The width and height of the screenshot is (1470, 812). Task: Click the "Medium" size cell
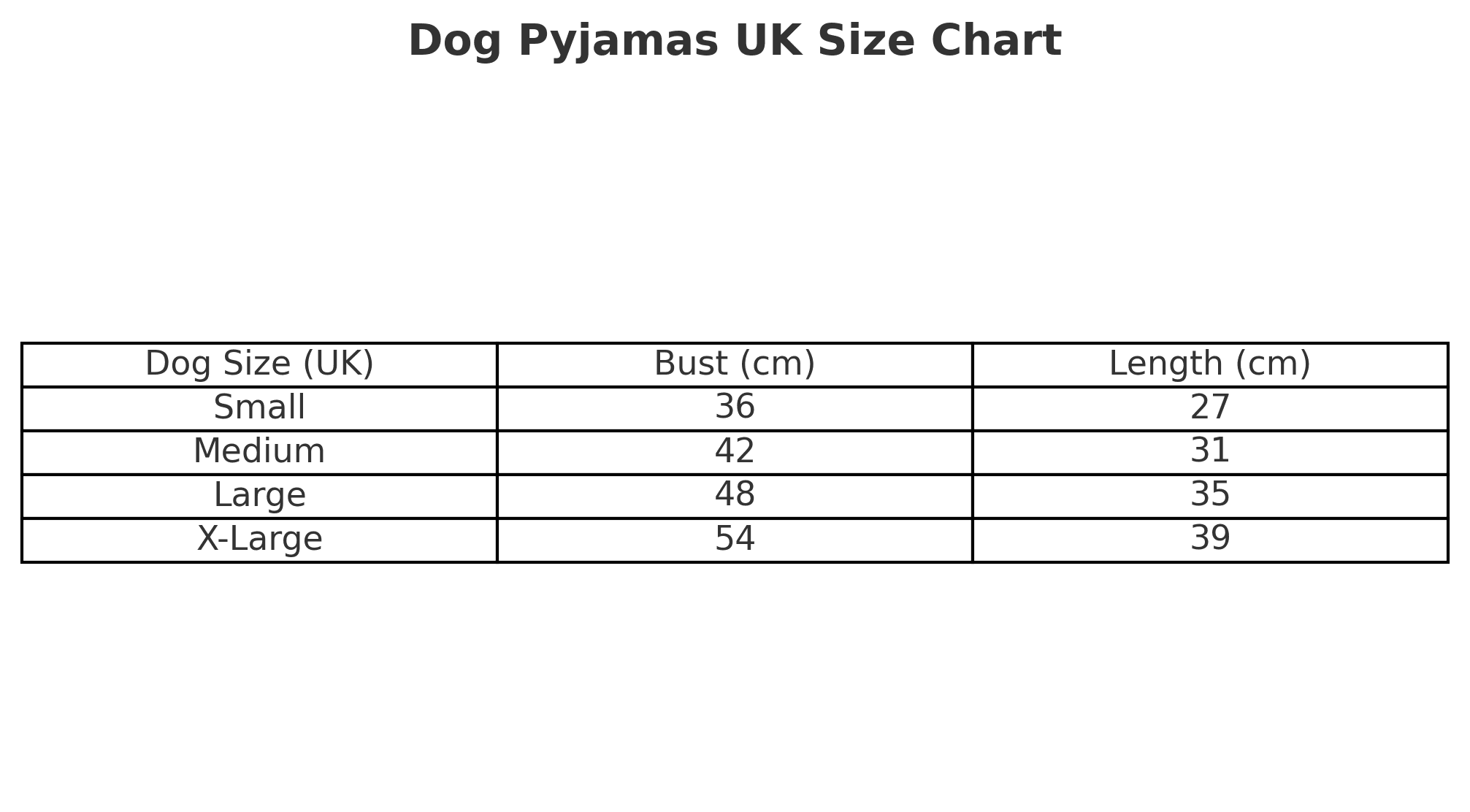click(x=259, y=452)
